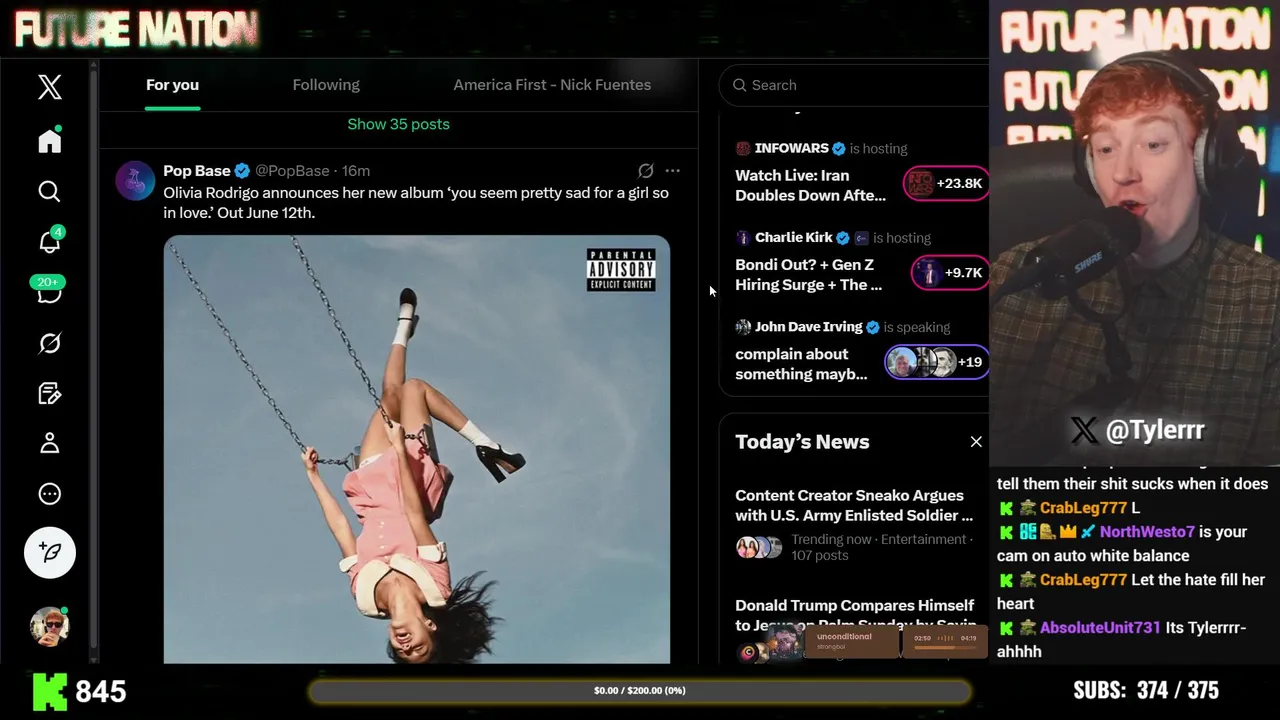Click the INFOWARS verified badge
This screenshot has width=1280, height=720.
coord(839,148)
